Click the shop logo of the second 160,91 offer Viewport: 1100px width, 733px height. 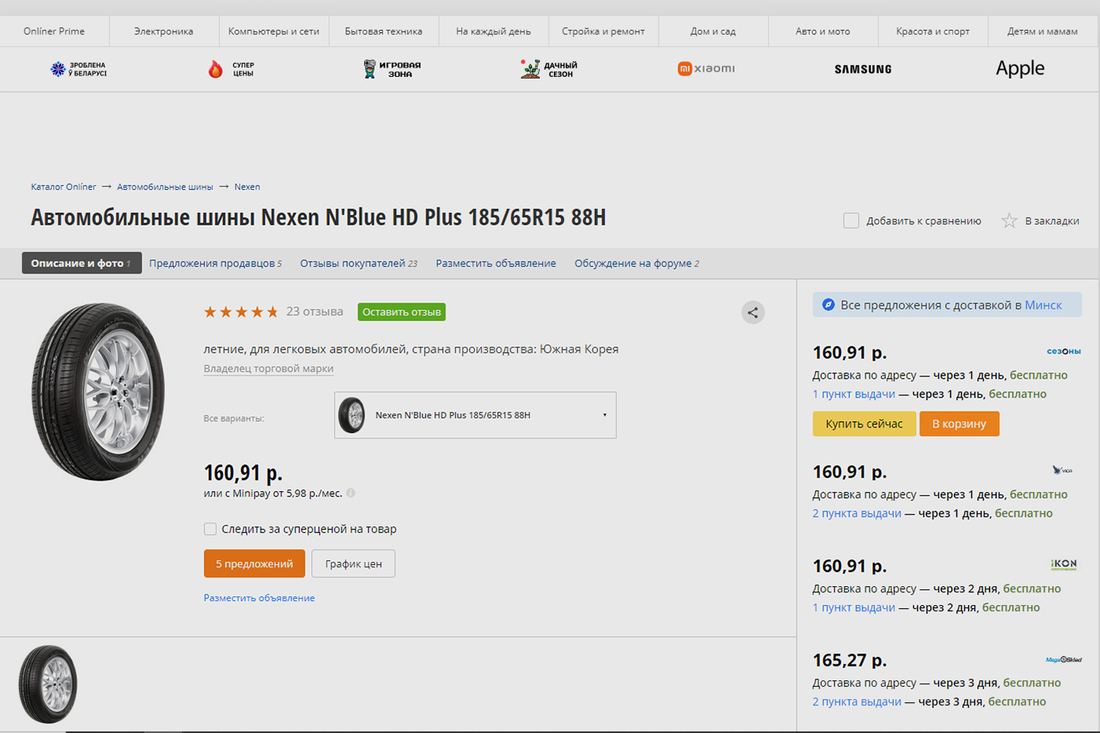coord(1062,470)
